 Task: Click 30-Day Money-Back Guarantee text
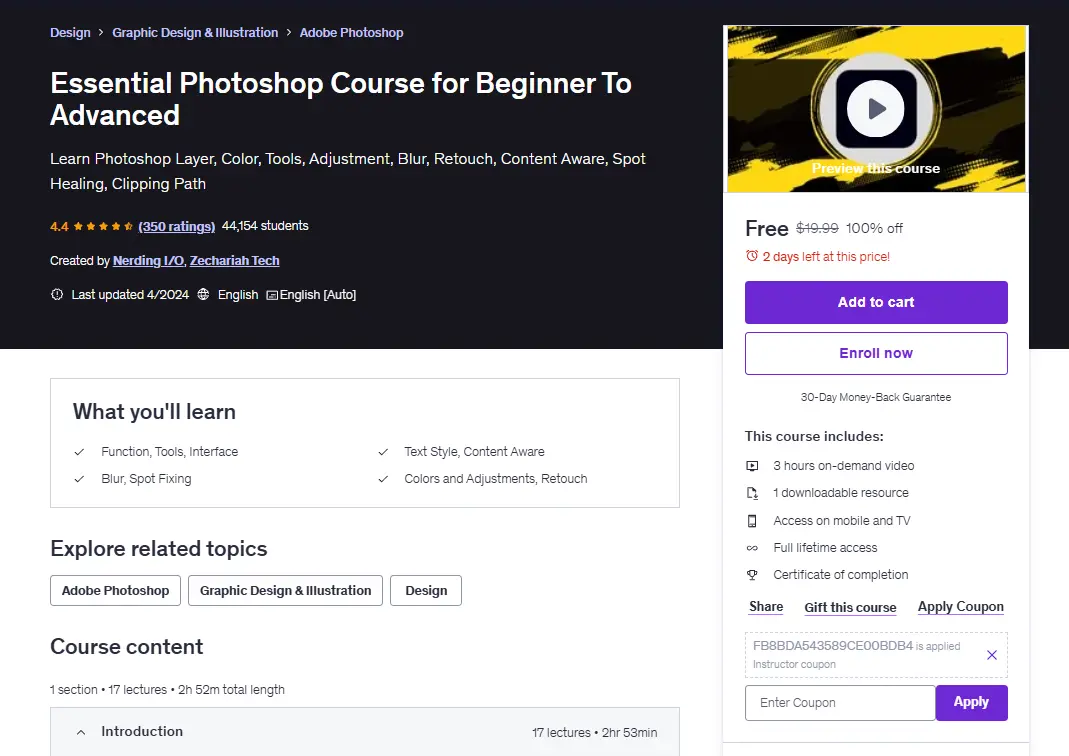875,397
